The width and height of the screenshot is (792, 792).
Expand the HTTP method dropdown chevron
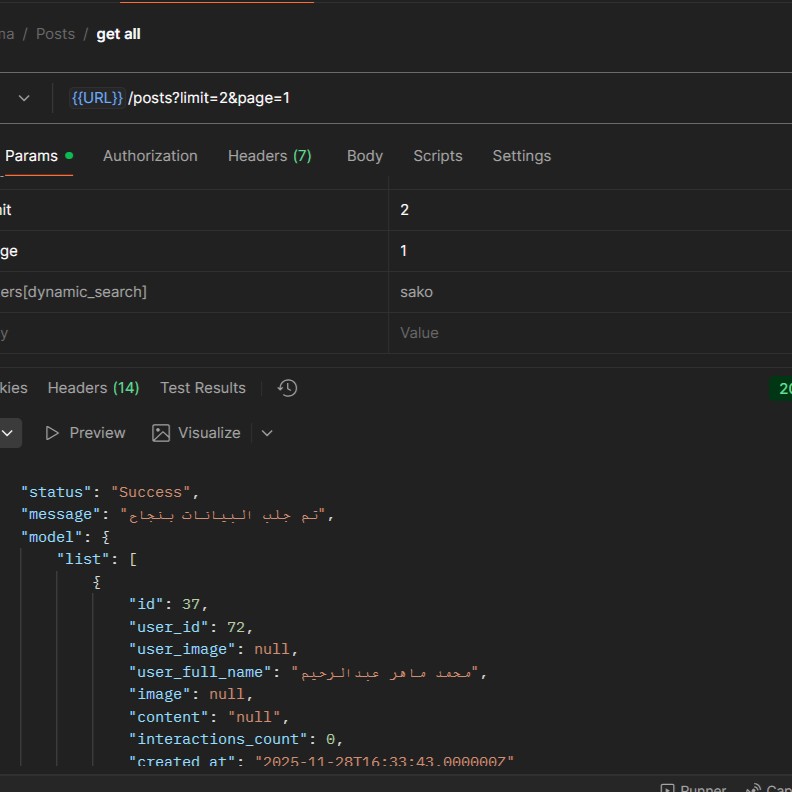point(23,98)
